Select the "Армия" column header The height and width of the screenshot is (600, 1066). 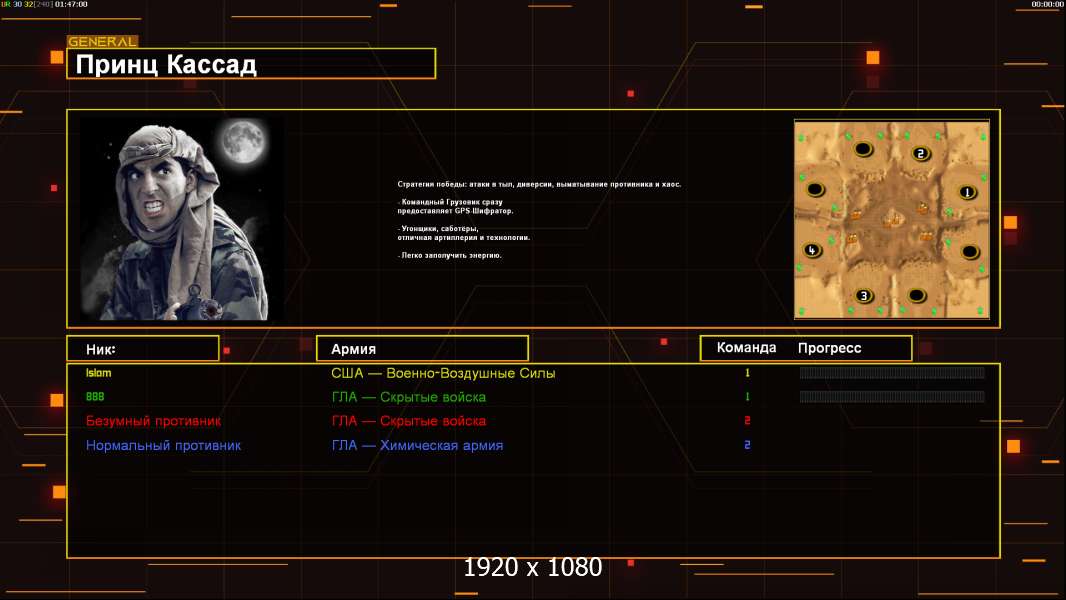click(422, 349)
